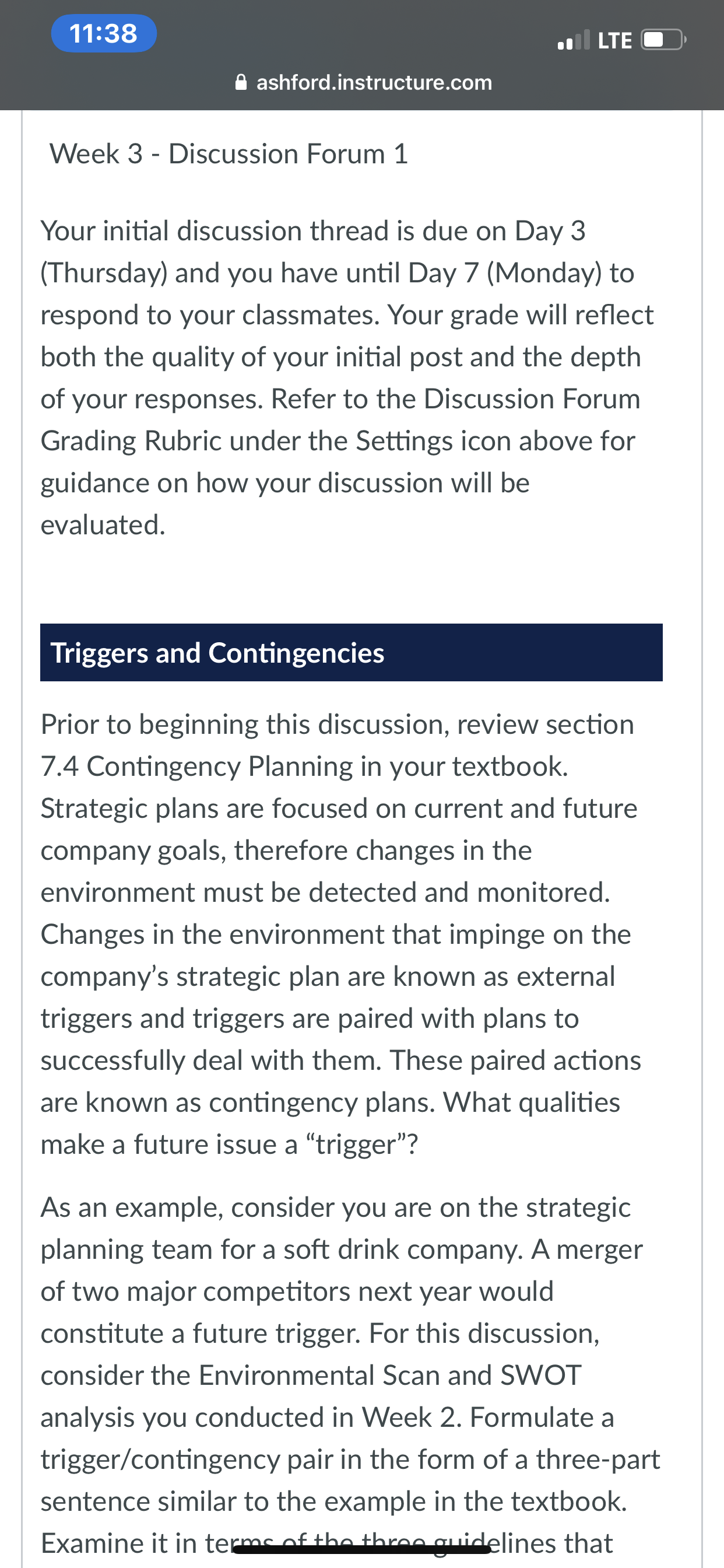The image size is (724, 1568).
Task: Tap the word 'evaluated.' ending the paragraph
Action: point(103,524)
